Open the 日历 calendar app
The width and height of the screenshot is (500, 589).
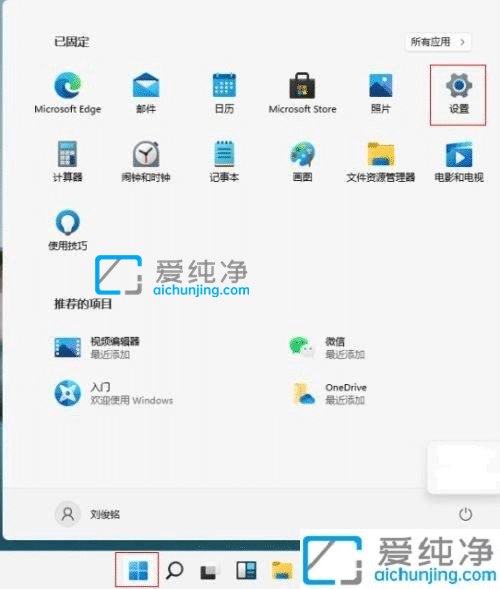pyautogui.click(x=224, y=93)
